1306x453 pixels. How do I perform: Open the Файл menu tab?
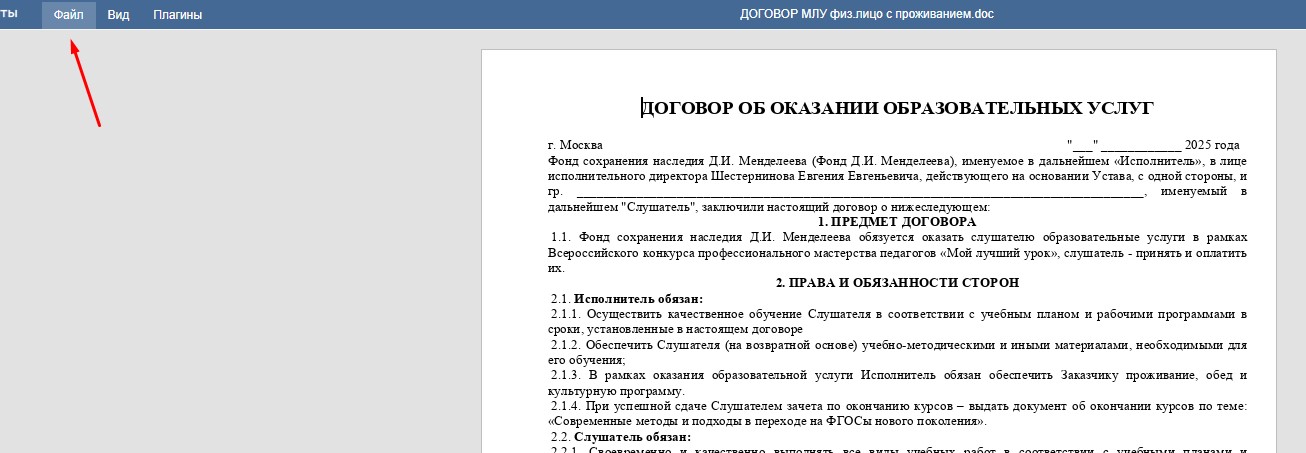click(69, 15)
